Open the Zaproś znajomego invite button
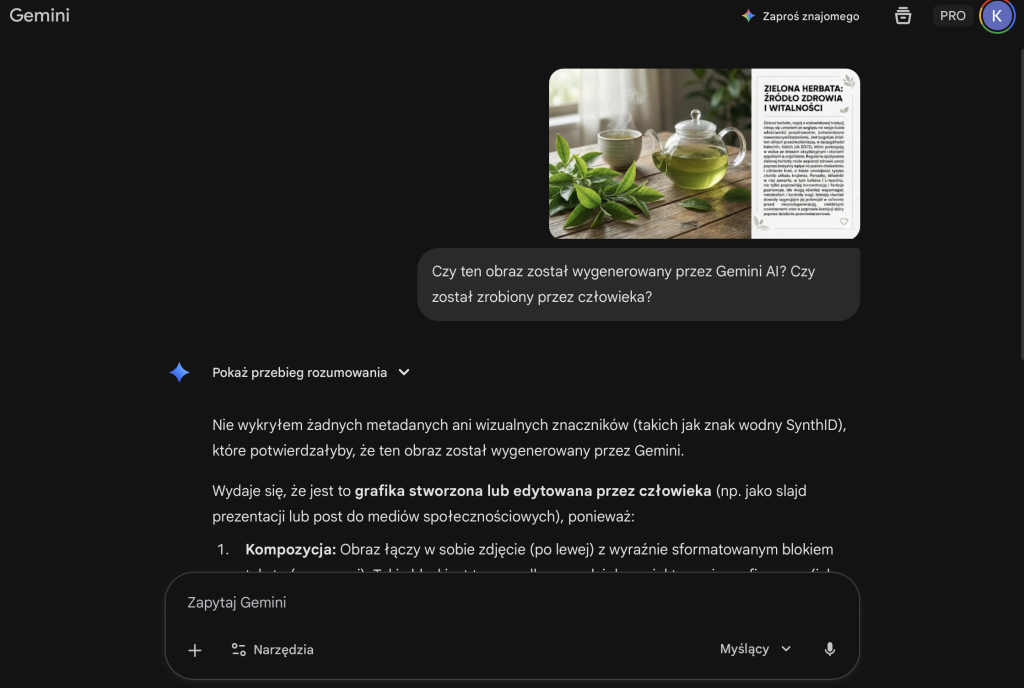This screenshot has height=688, width=1024. click(801, 16)
